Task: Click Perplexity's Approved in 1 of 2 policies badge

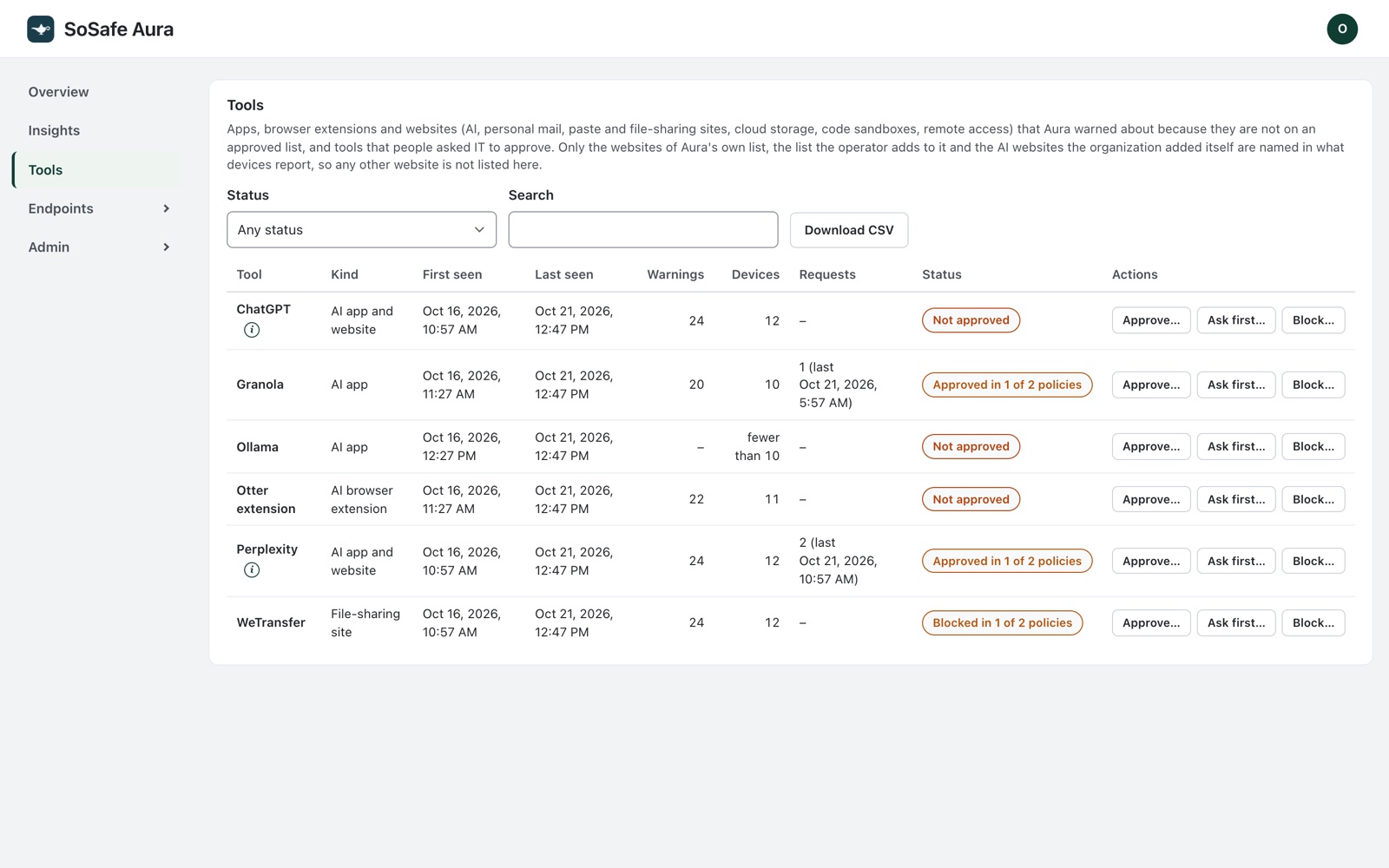Action: tap(1007, 561)
